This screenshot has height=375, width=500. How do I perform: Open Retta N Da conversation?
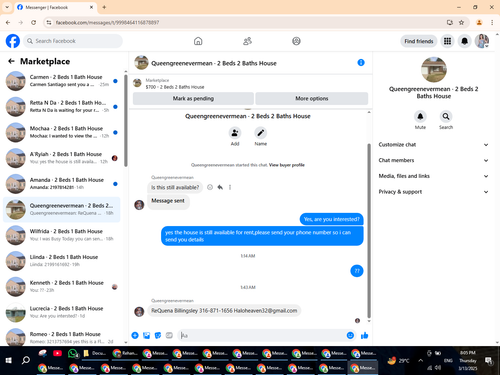(62, 106)
